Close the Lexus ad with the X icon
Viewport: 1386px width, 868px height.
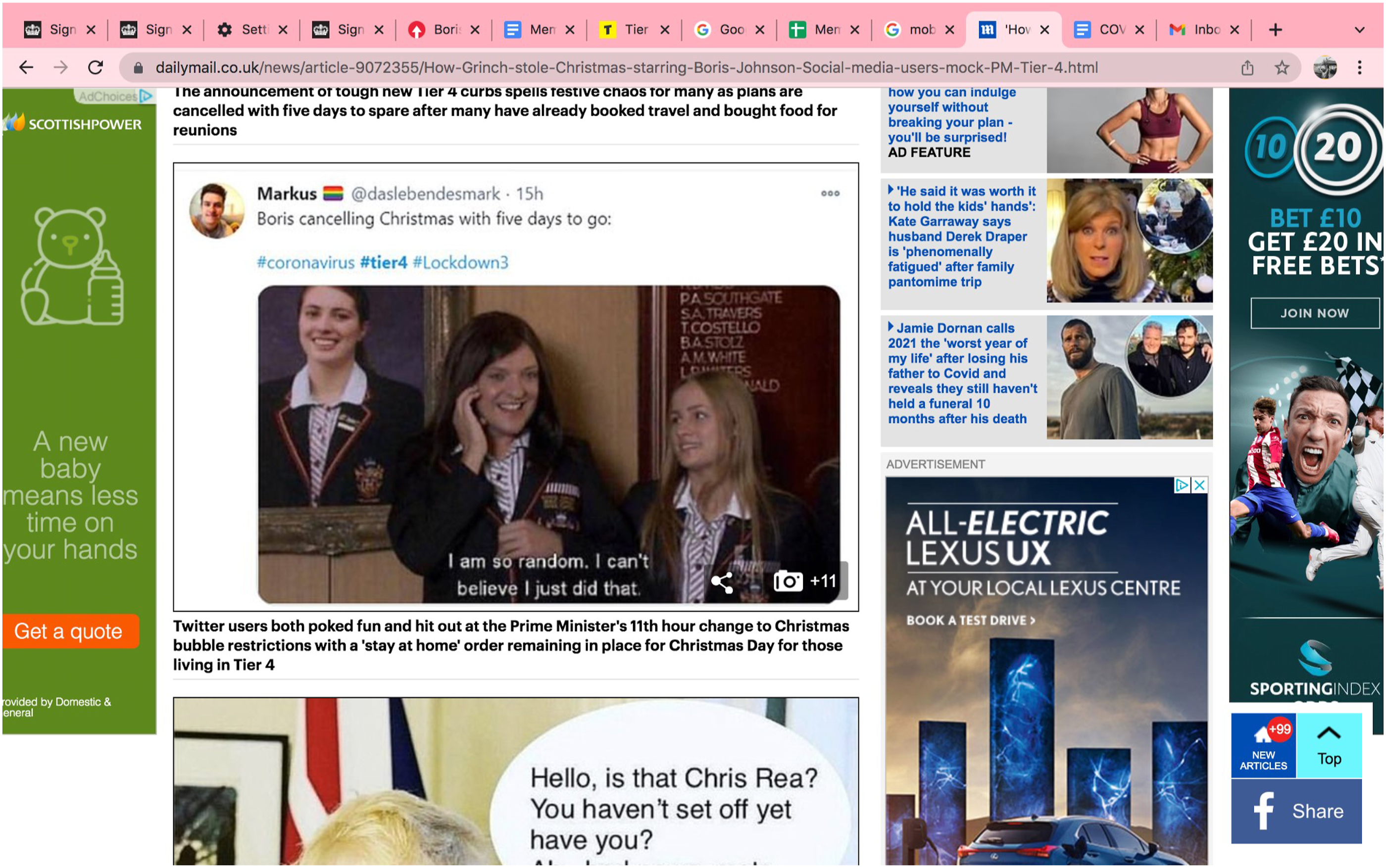1199,485
